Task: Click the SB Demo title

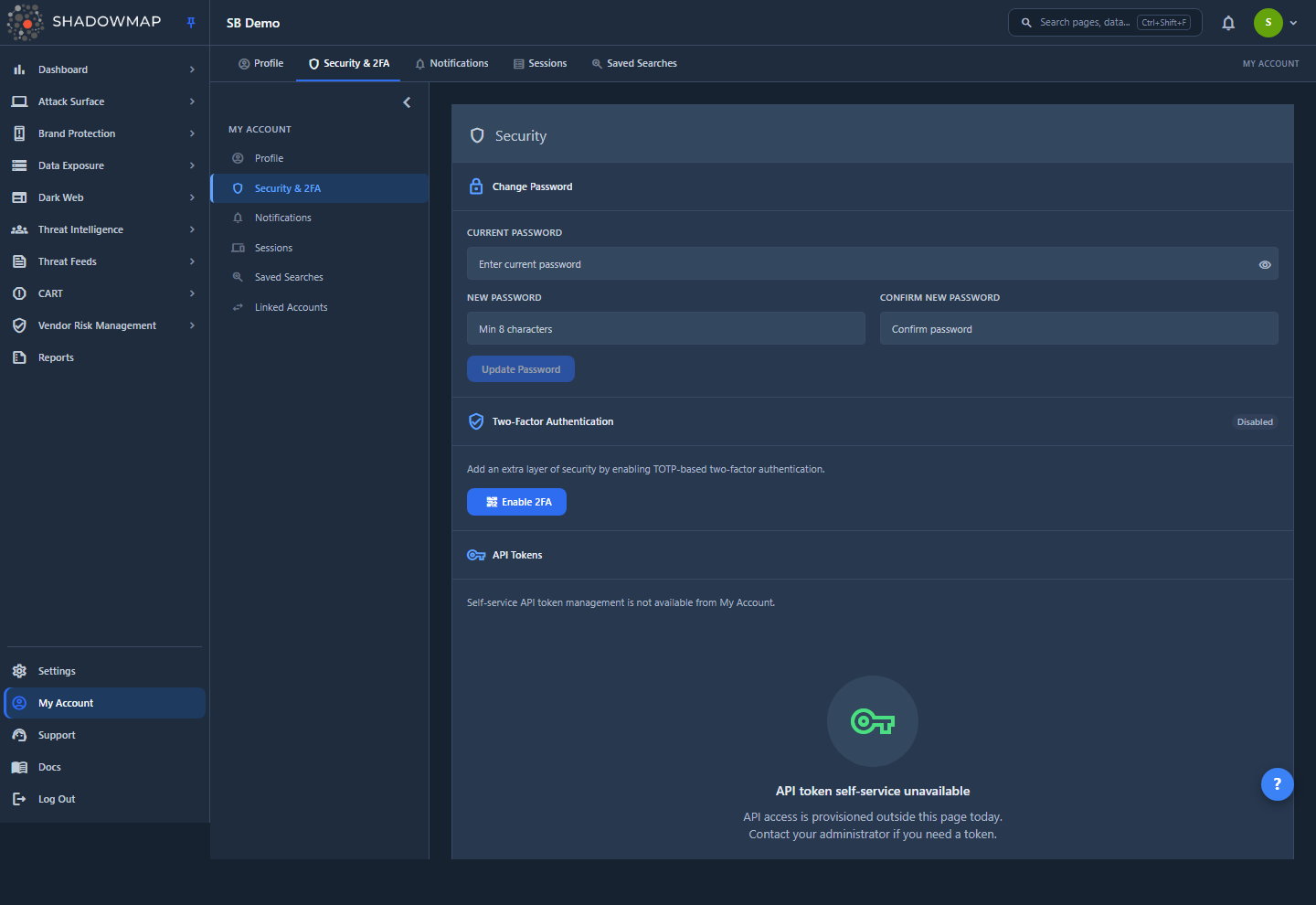Action: (253, 23)
